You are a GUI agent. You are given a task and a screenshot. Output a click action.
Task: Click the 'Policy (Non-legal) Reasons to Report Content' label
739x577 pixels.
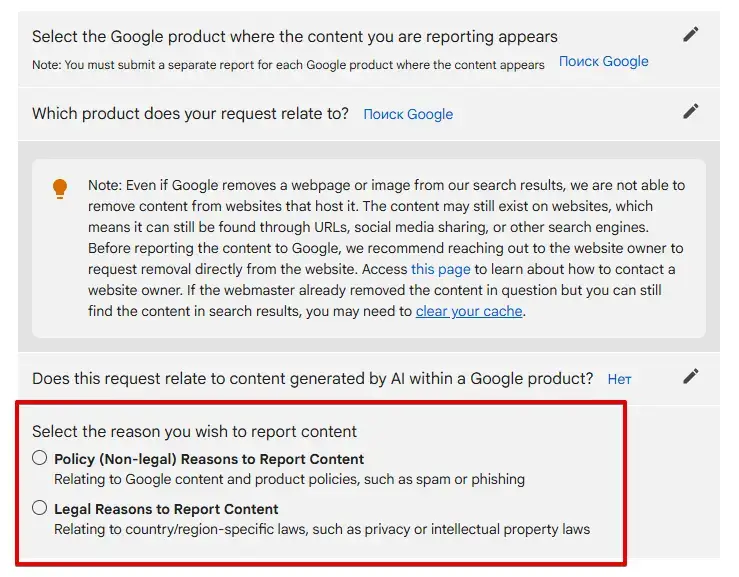[x=209, y=459]
